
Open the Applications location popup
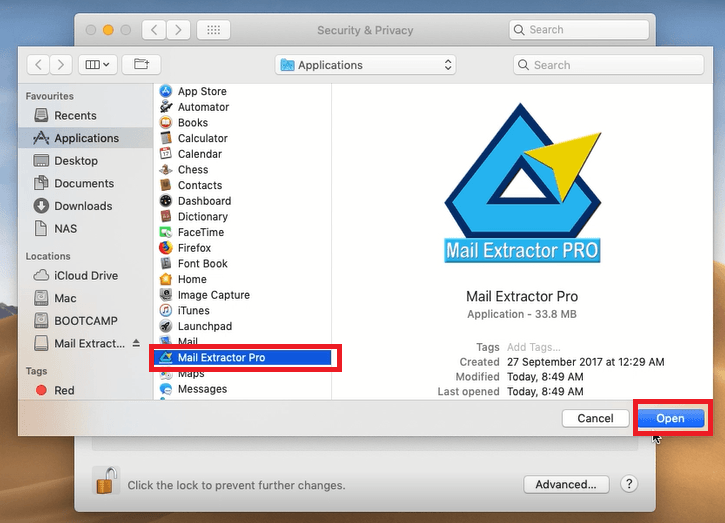[365, 65]
